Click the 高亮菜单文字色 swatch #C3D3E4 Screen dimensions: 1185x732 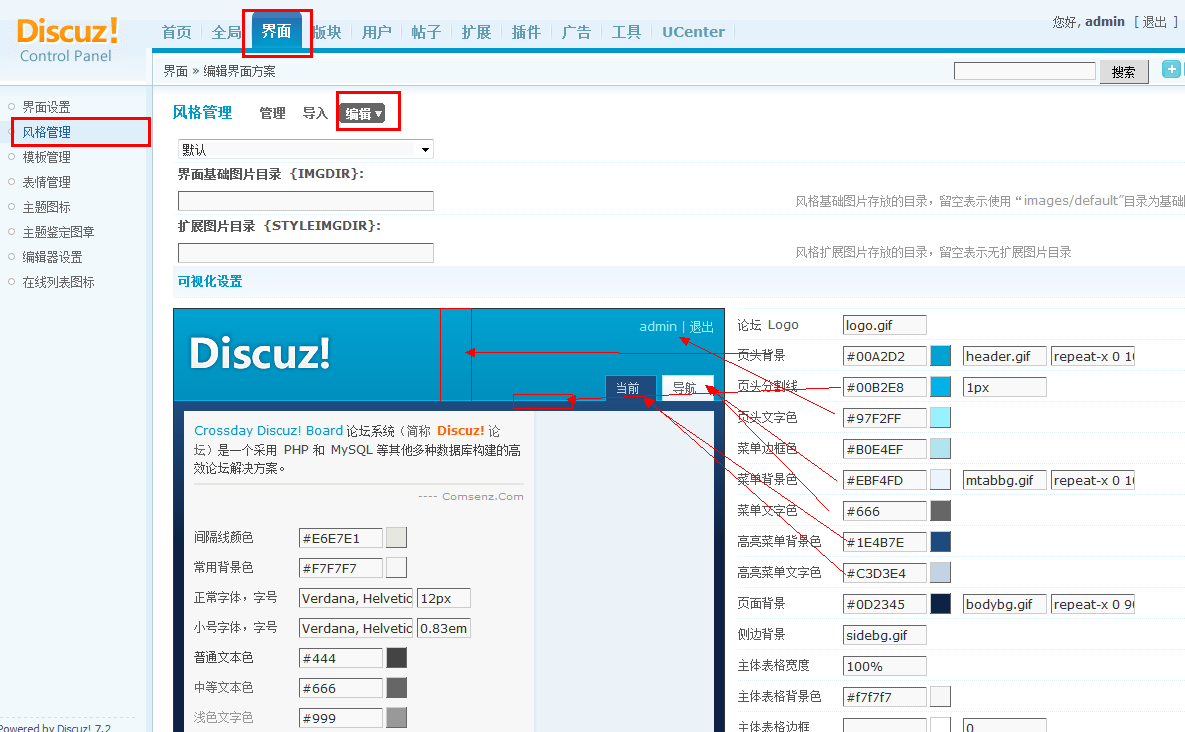point(940,573)
